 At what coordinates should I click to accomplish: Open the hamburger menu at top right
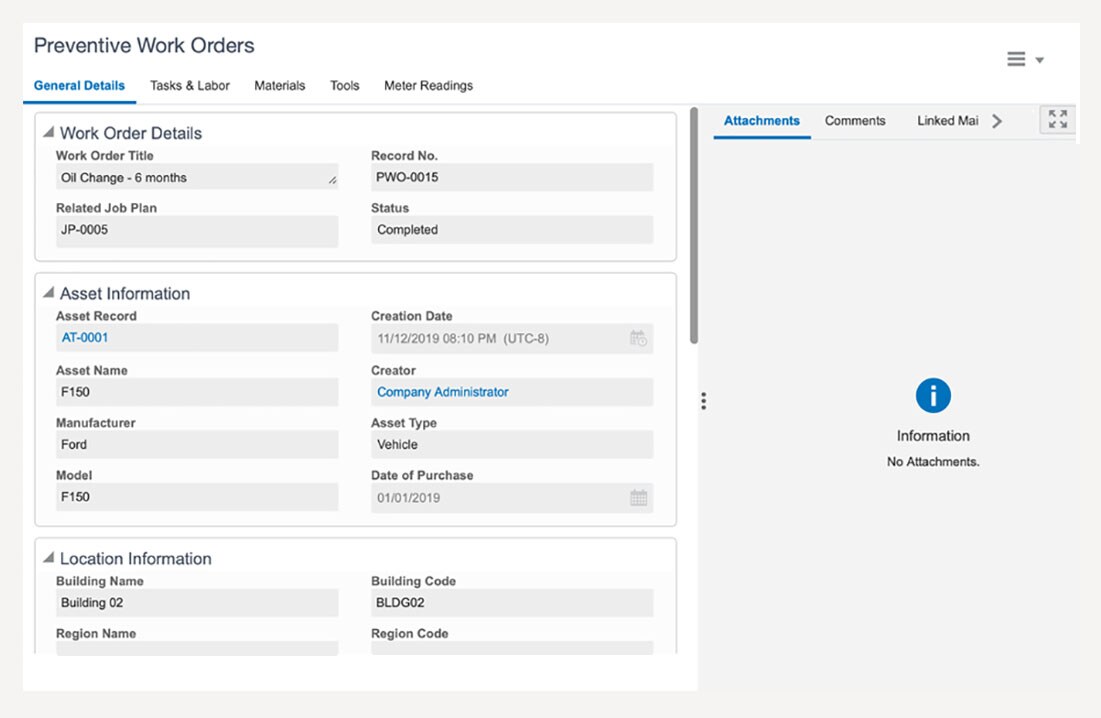coord(1016,60)
